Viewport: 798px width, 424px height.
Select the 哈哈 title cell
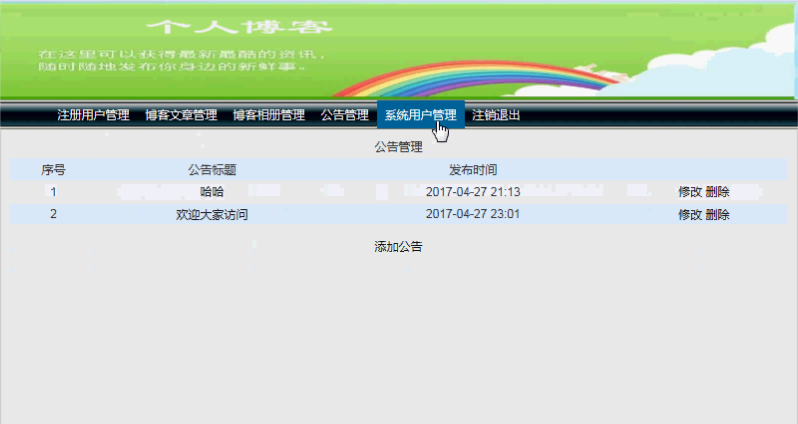tap(212, 192)
